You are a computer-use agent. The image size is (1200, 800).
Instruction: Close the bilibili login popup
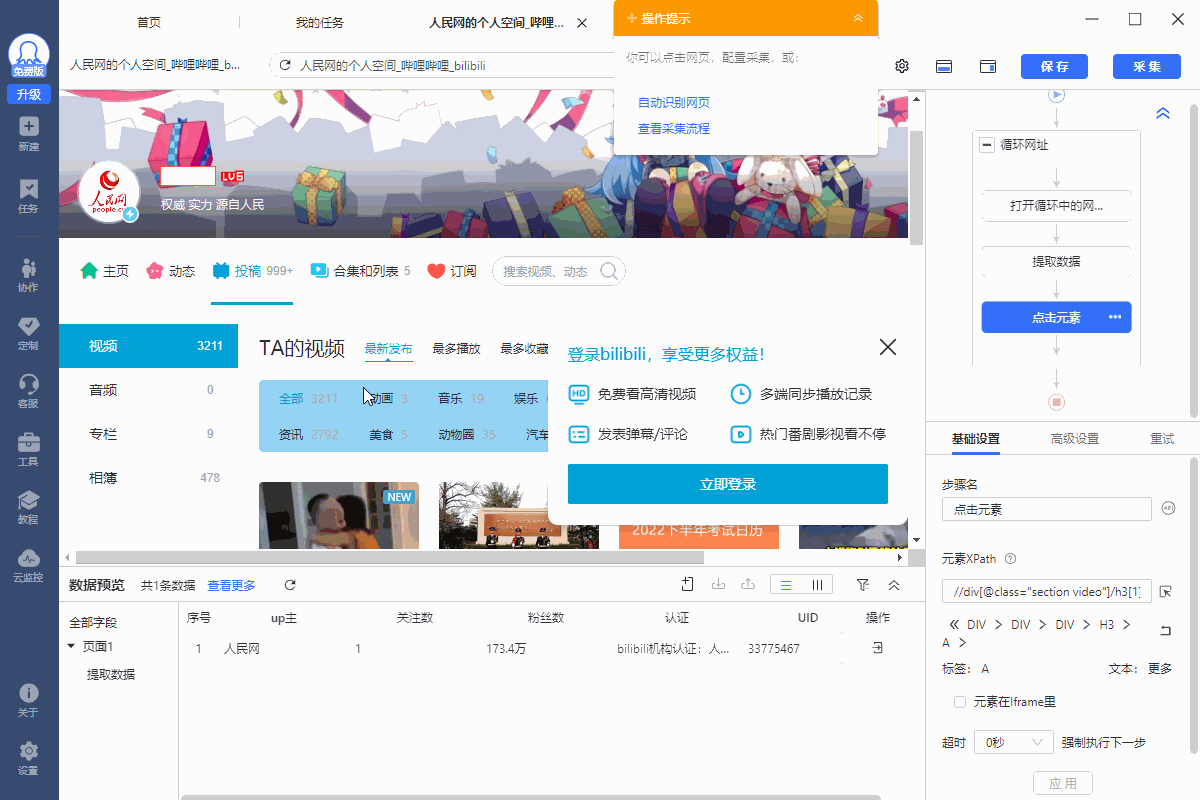pos(888,347)
